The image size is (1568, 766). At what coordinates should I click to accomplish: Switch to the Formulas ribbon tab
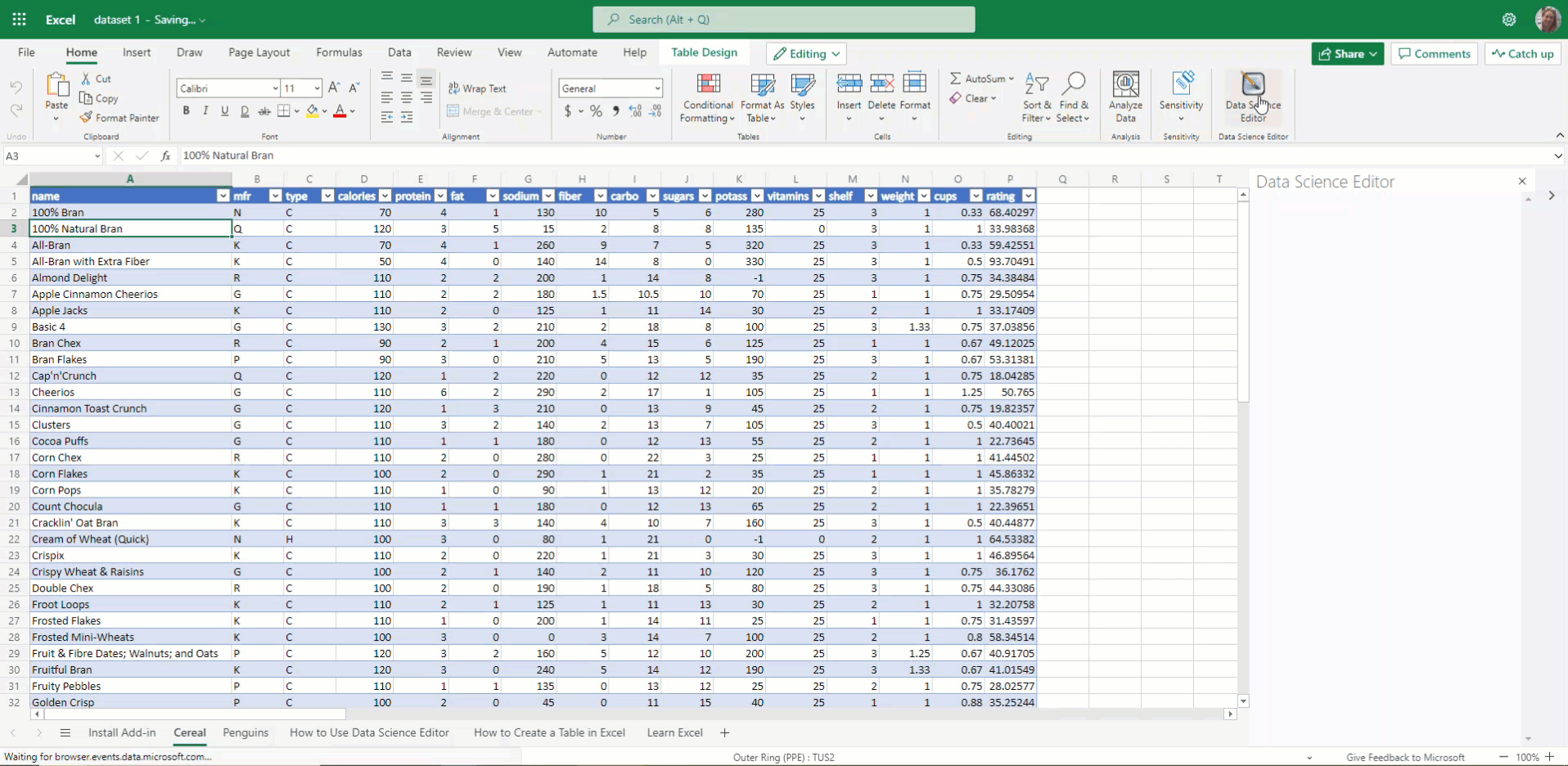click(339, 52)
